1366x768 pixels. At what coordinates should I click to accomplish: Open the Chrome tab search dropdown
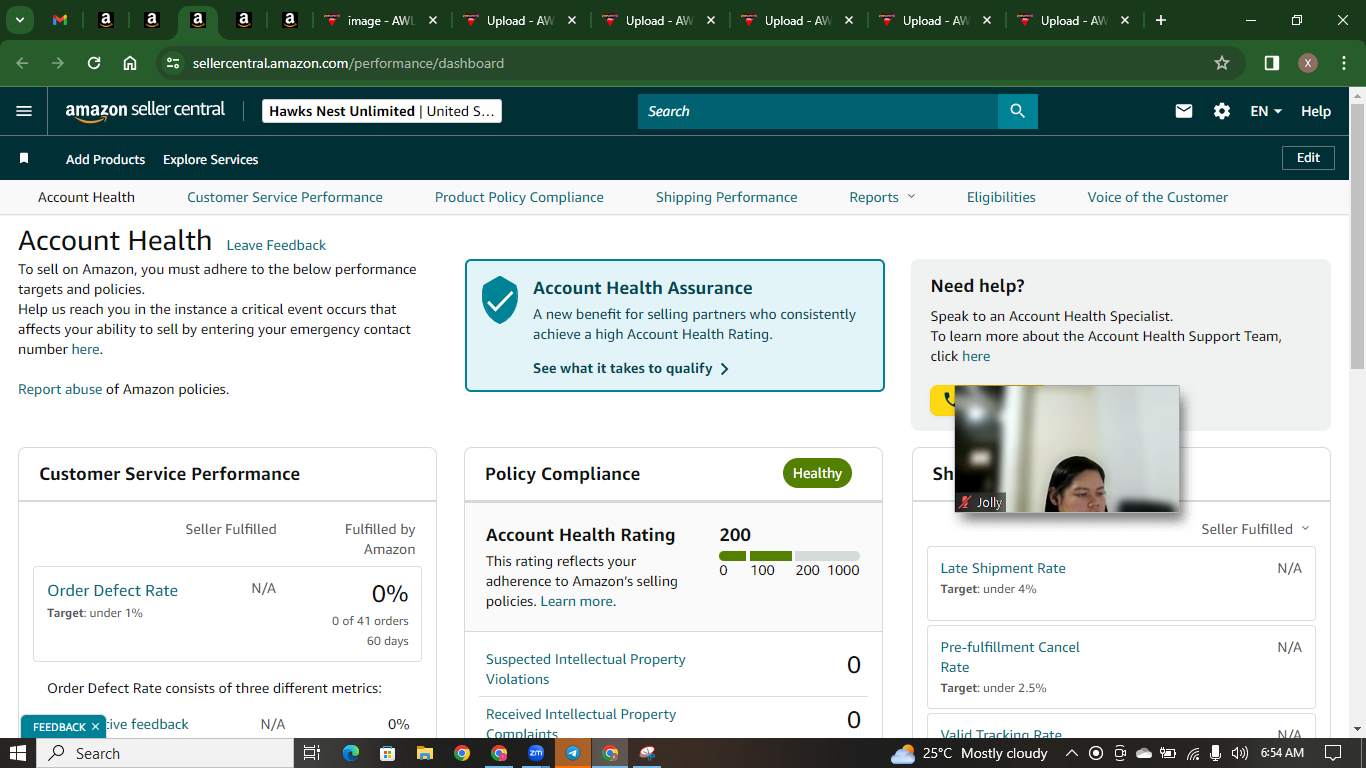click(19, 20)
